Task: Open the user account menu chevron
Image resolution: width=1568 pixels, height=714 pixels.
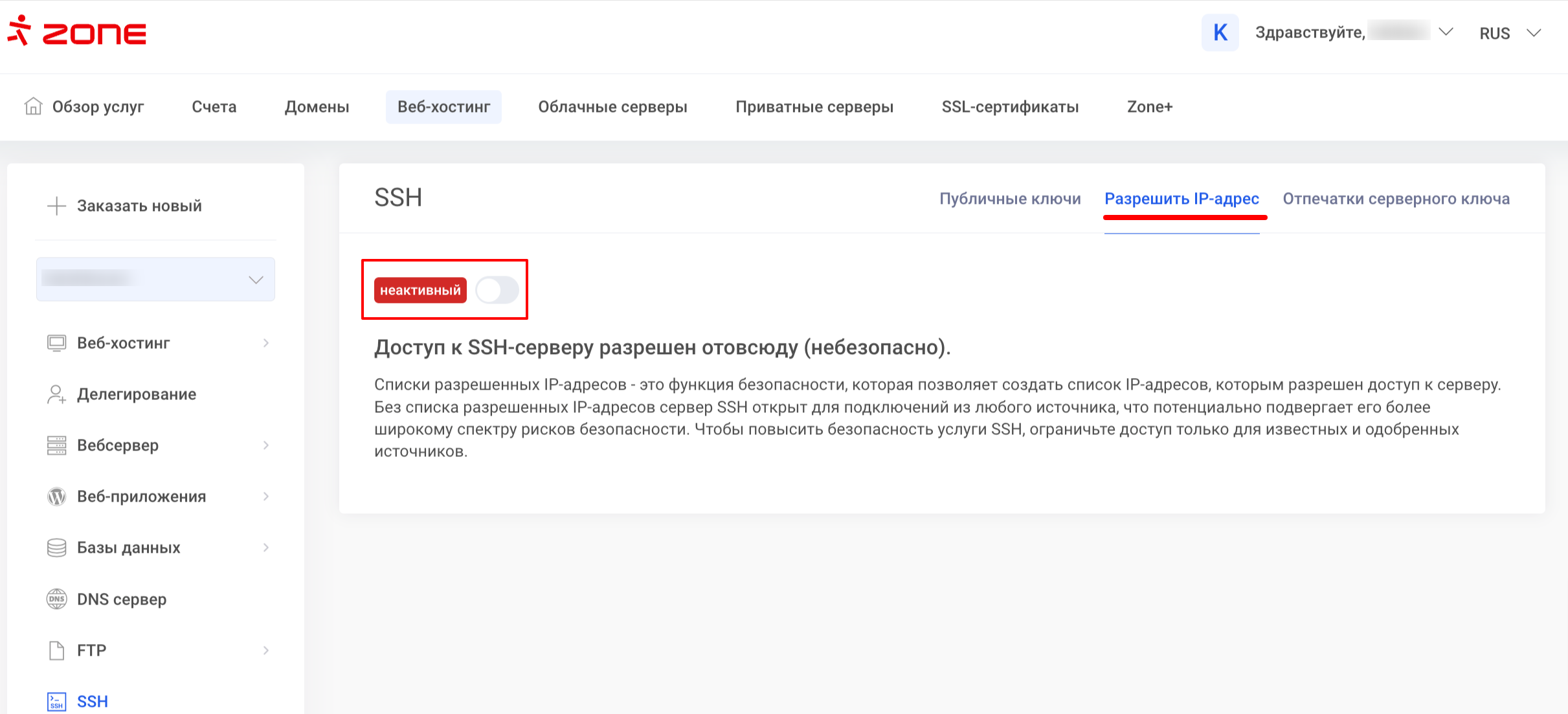Action: coord(1446,32)
